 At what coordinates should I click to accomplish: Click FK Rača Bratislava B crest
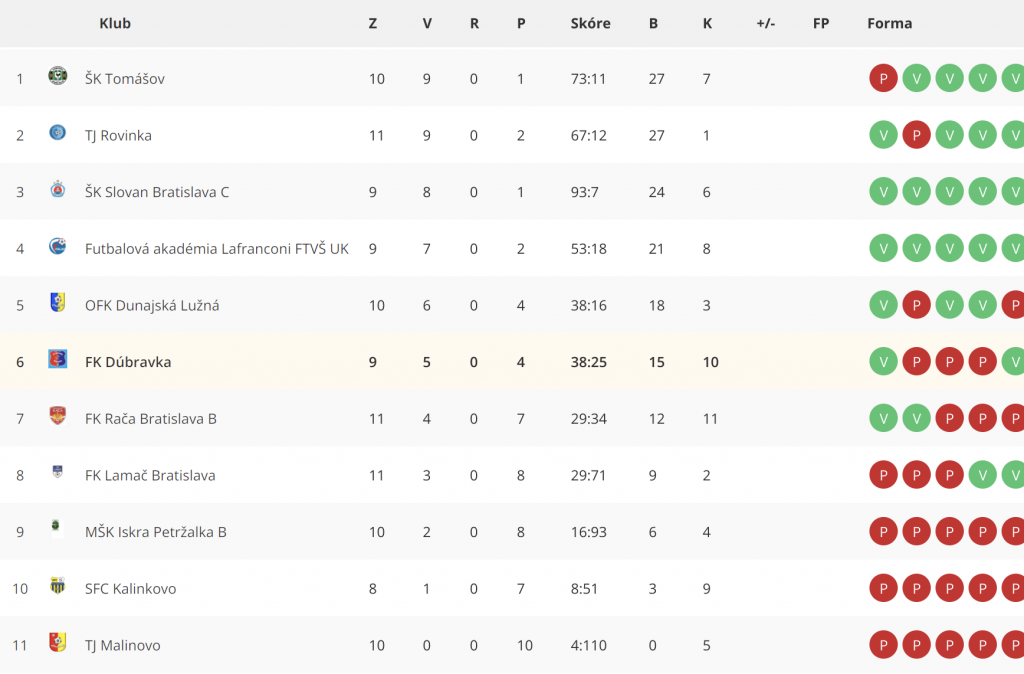[x=57, y=415]
